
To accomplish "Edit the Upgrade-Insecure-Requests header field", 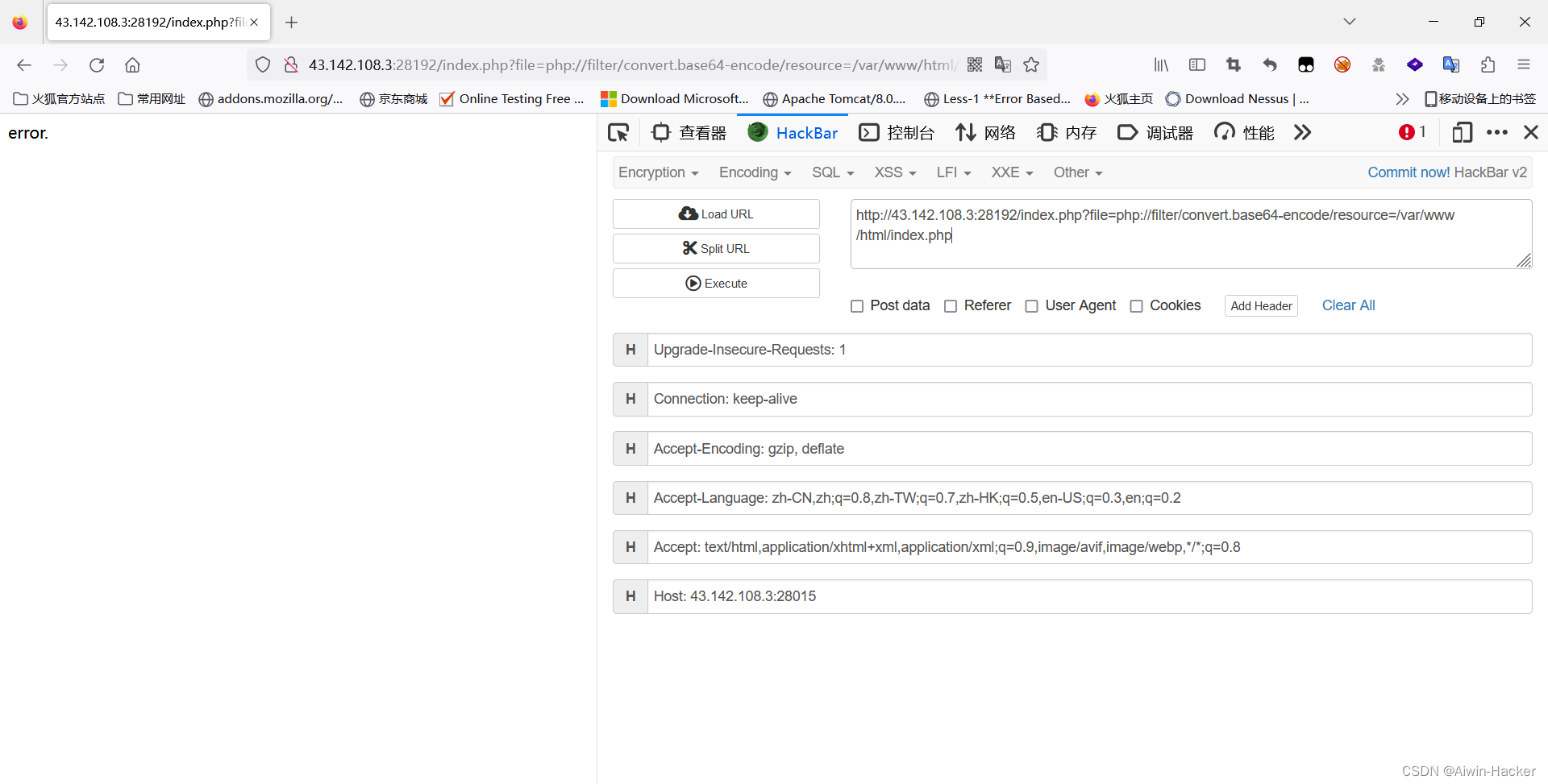I will (1089, 350).
